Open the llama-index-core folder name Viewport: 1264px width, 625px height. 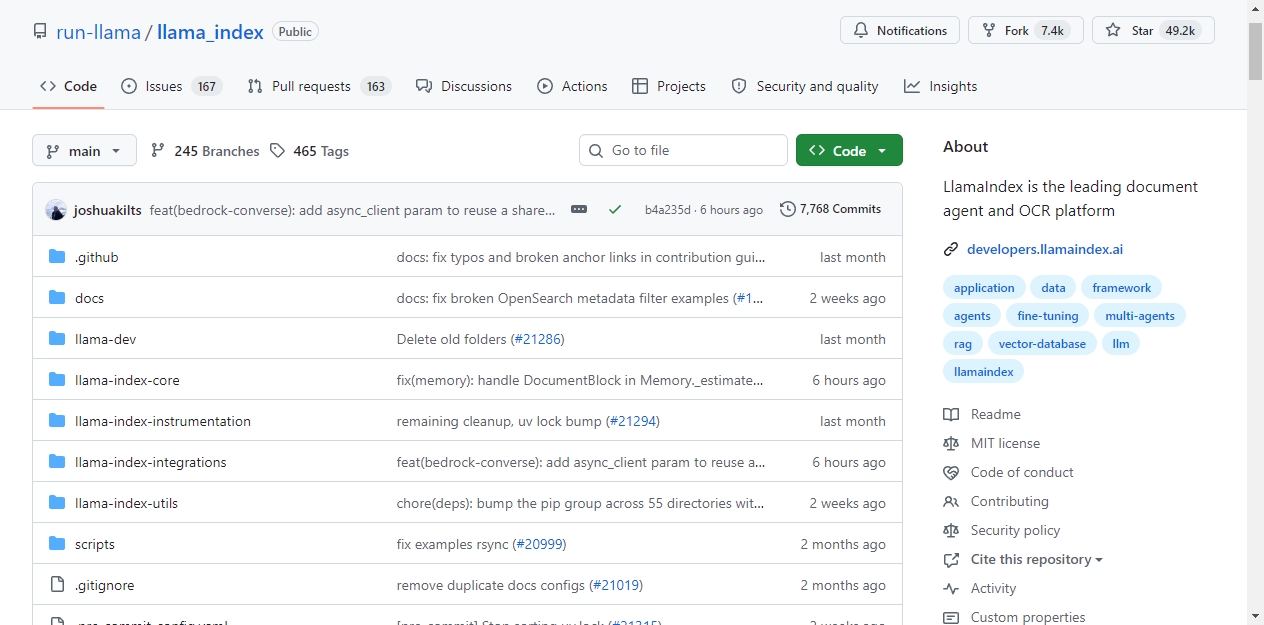(127, 380)
